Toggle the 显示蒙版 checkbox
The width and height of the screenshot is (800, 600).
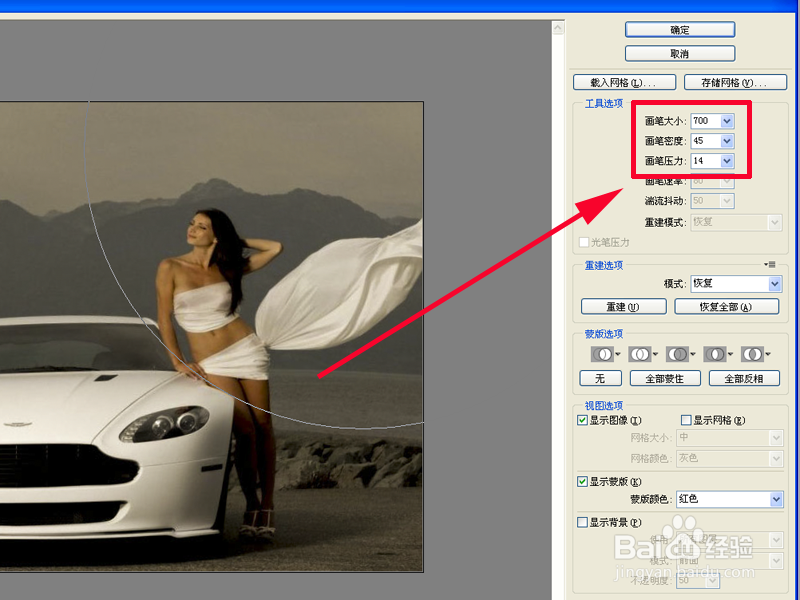point(582,481)
